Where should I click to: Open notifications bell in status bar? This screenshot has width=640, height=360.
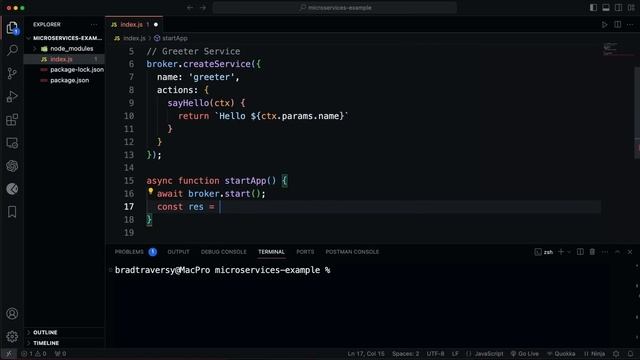(631, 354)
